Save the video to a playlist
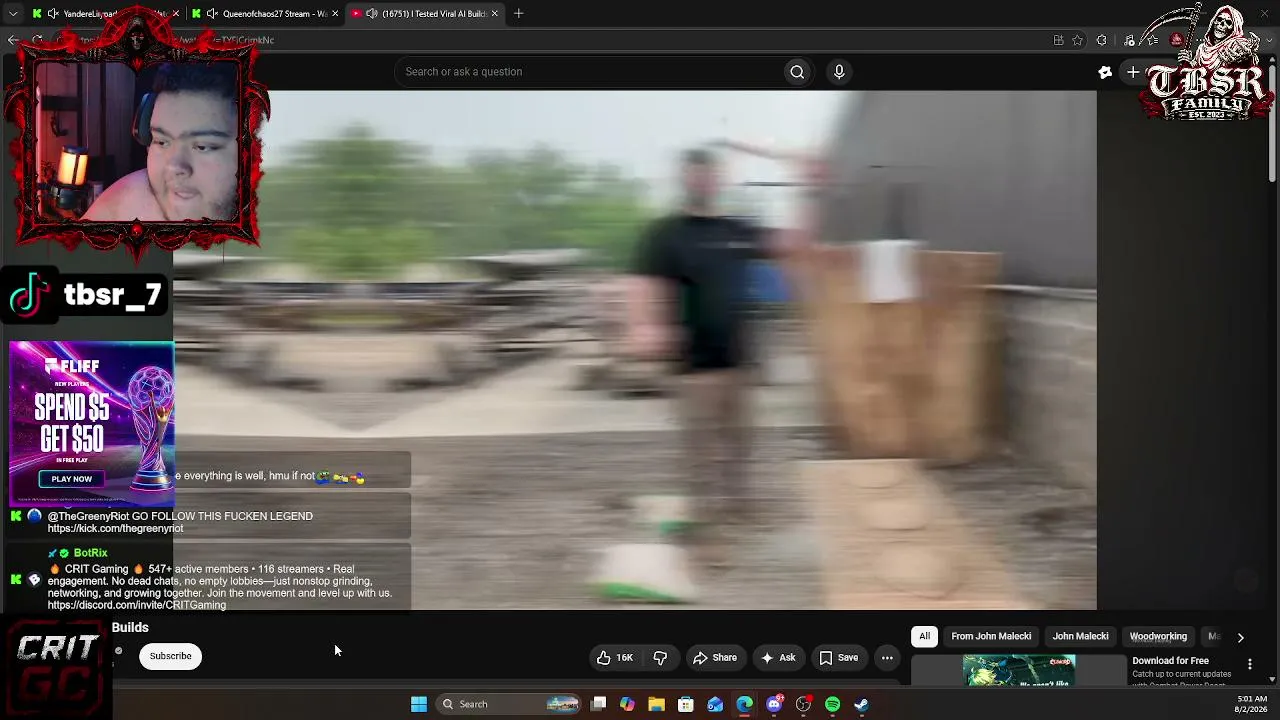 point(838,658)
